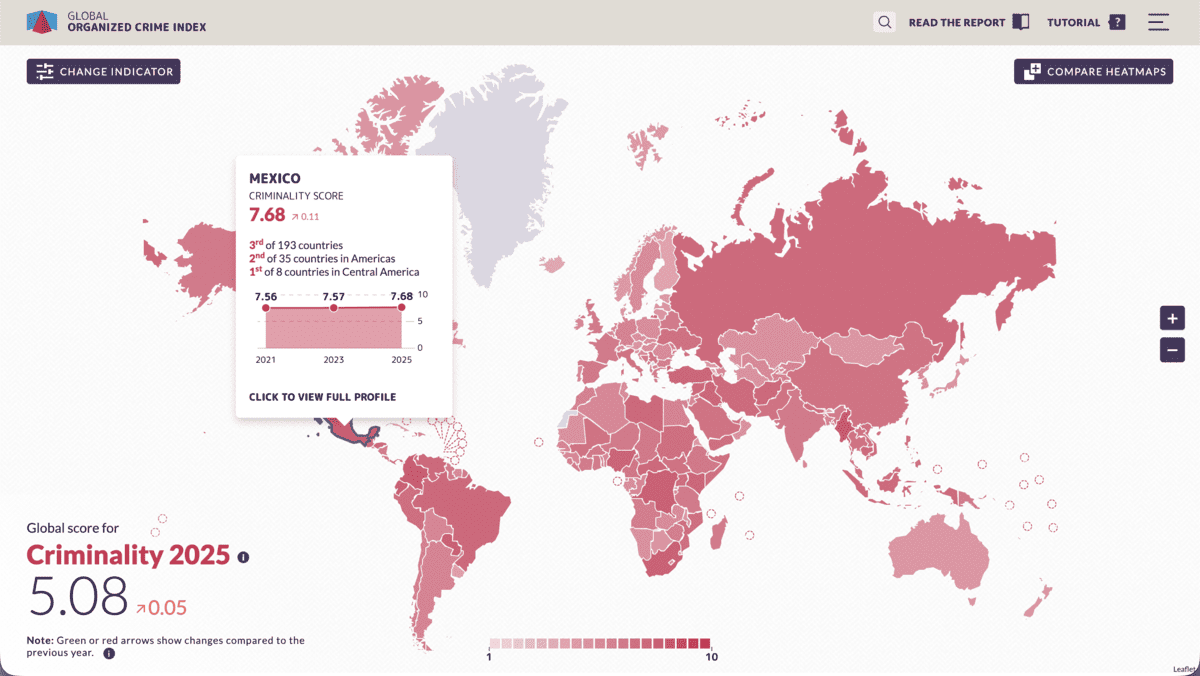Click the Leaflet attribution link
The width and height of the screenshot is (1200, 676).
click(x=1184, y=669)
